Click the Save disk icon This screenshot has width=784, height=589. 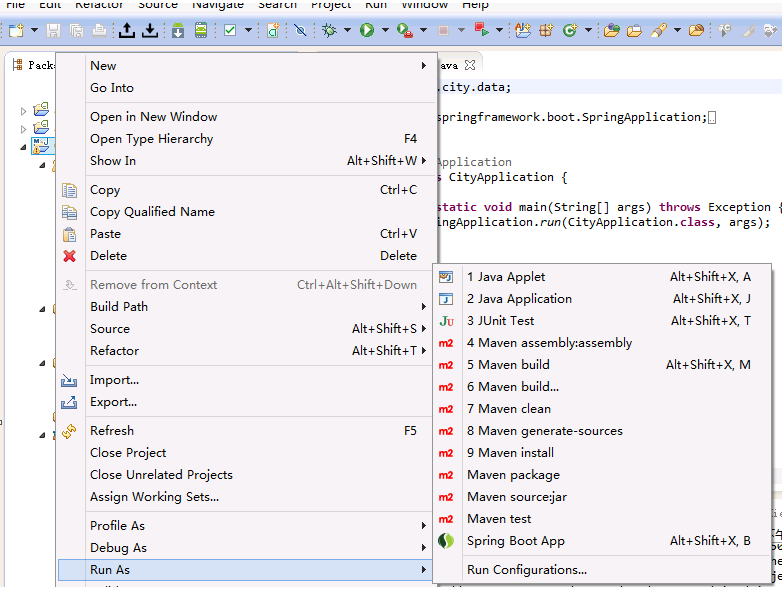[54, 30]
